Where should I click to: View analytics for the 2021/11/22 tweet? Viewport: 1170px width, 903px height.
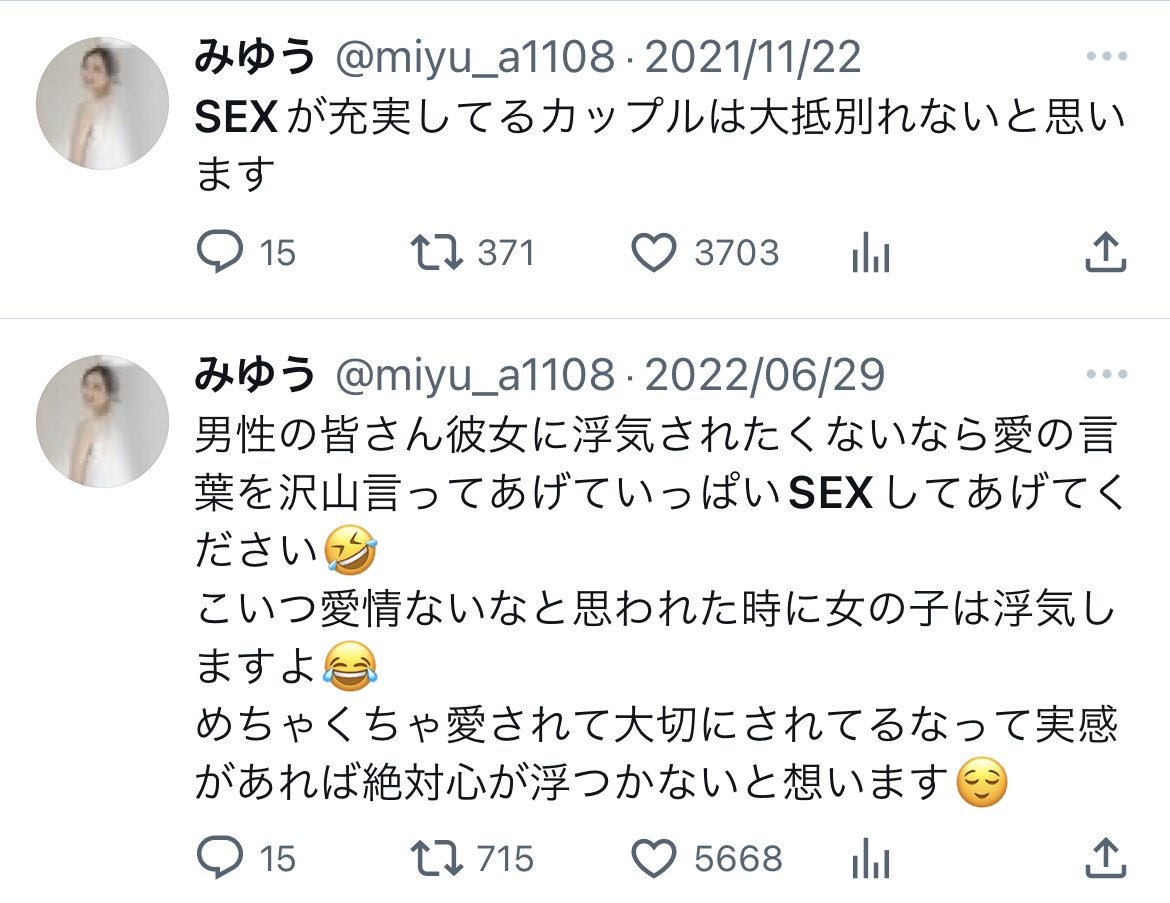pyautogui.click(x=871, y=252)
